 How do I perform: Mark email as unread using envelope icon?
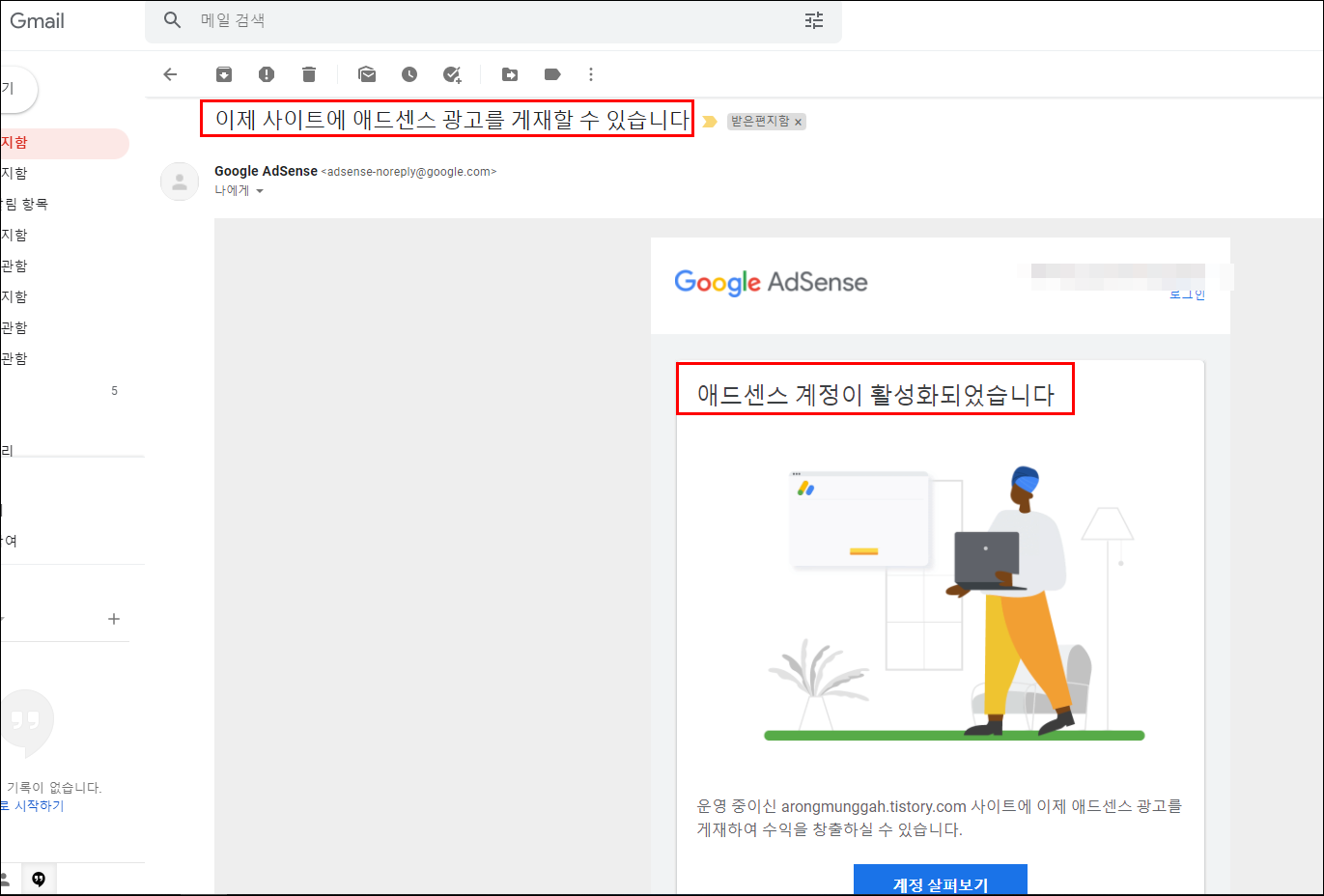367,74
